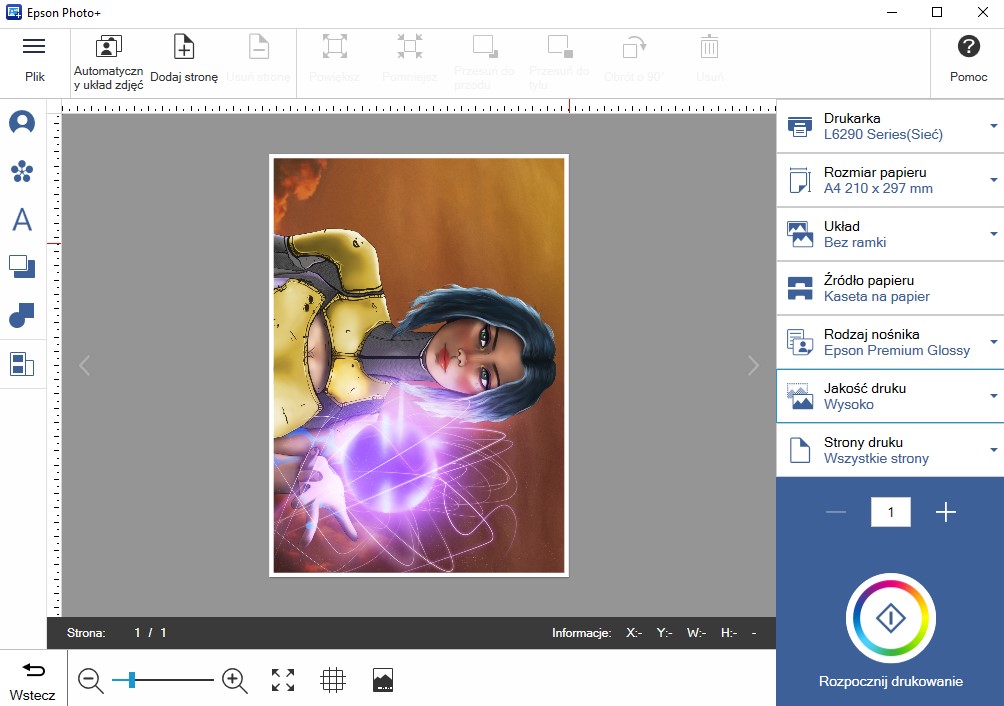Screen dimensions: 1004x706
Task: Click the Usuń trash icon
Action: [x=709, y=47]
